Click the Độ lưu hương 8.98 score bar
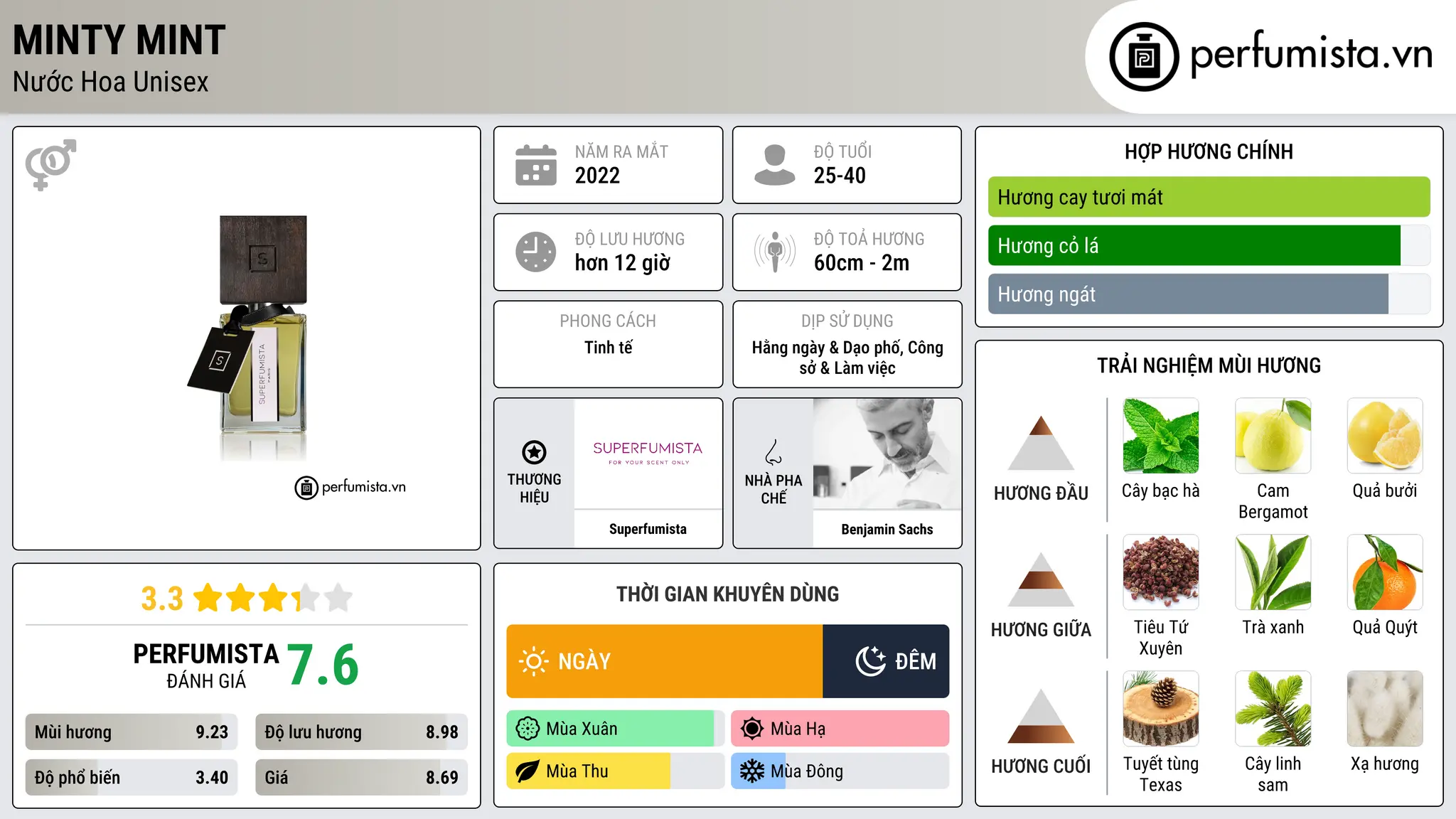1456x819 pixels. coord(361,732)
